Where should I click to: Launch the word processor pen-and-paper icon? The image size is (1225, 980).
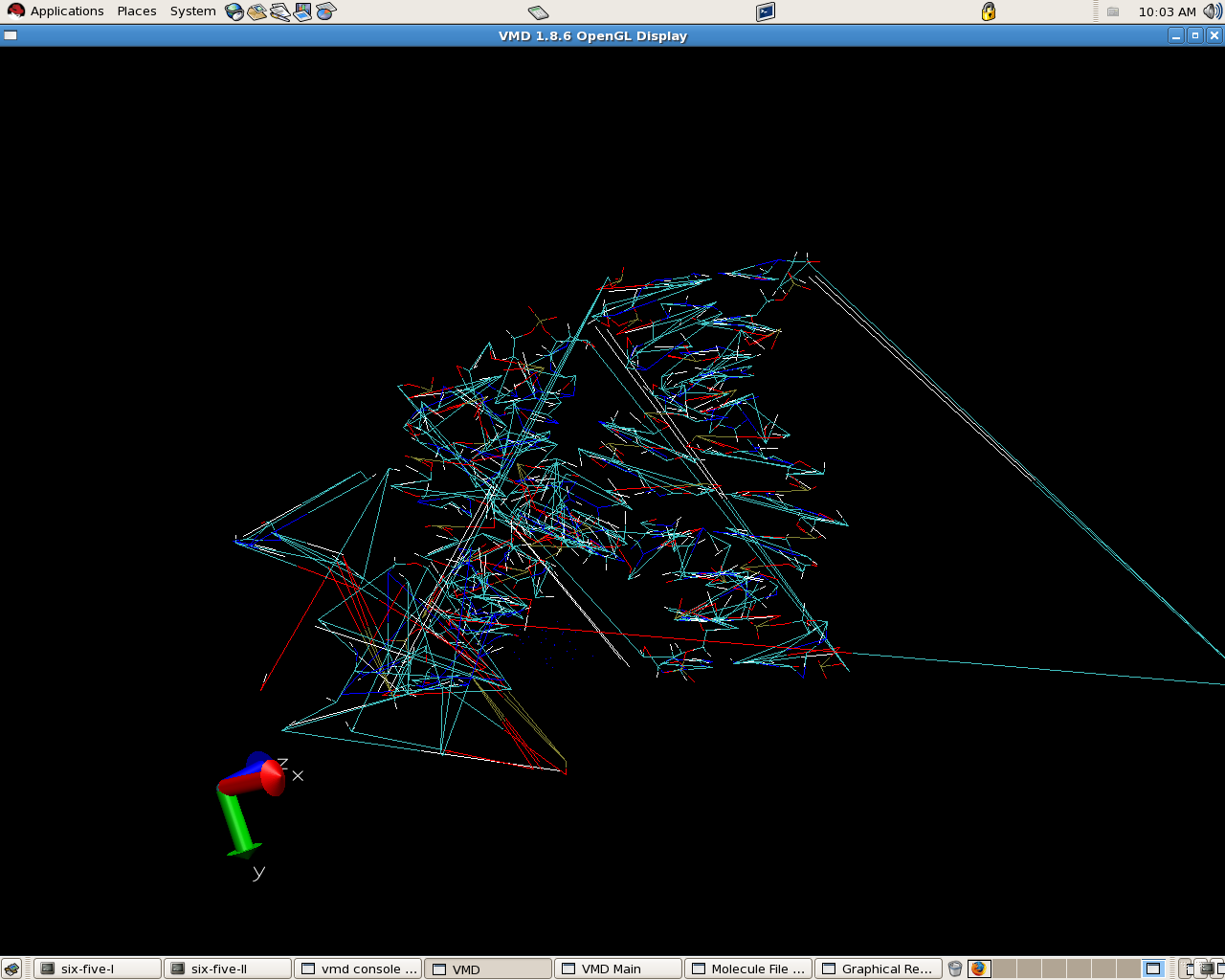pyautogui.click(x=279, y=11)
